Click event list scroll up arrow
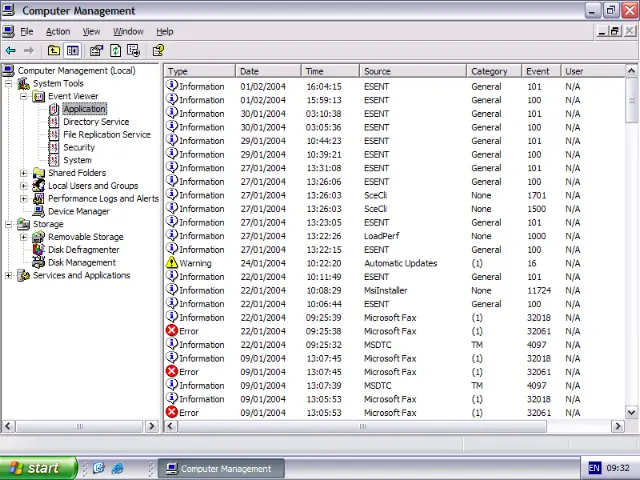Image resolution: width=640 pixels, height=480 pixels. click(631, 71)
